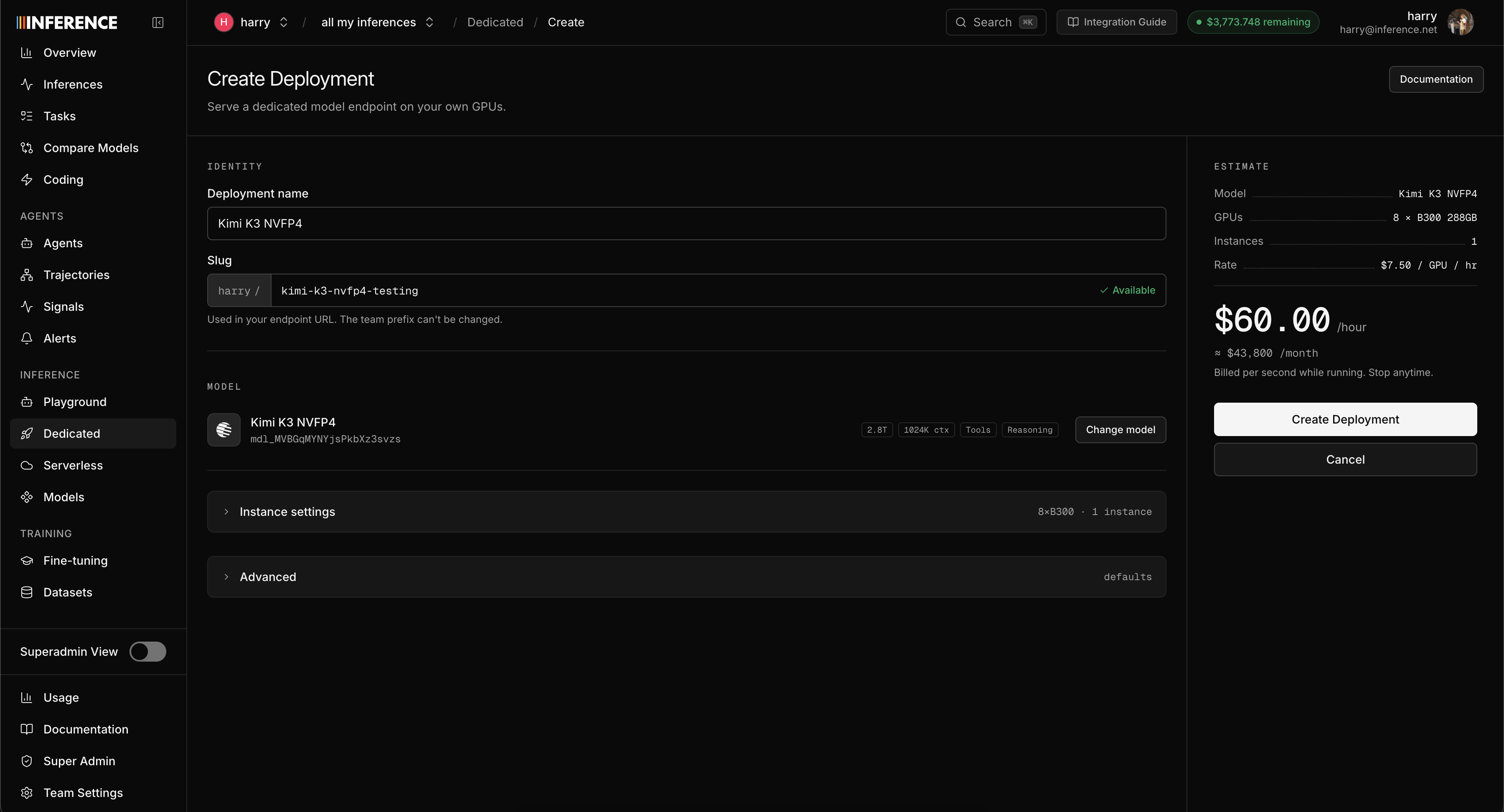Click the Alerts bell icon
The height and width of the screenshot is (812, 1504).
tap(26, 338)
